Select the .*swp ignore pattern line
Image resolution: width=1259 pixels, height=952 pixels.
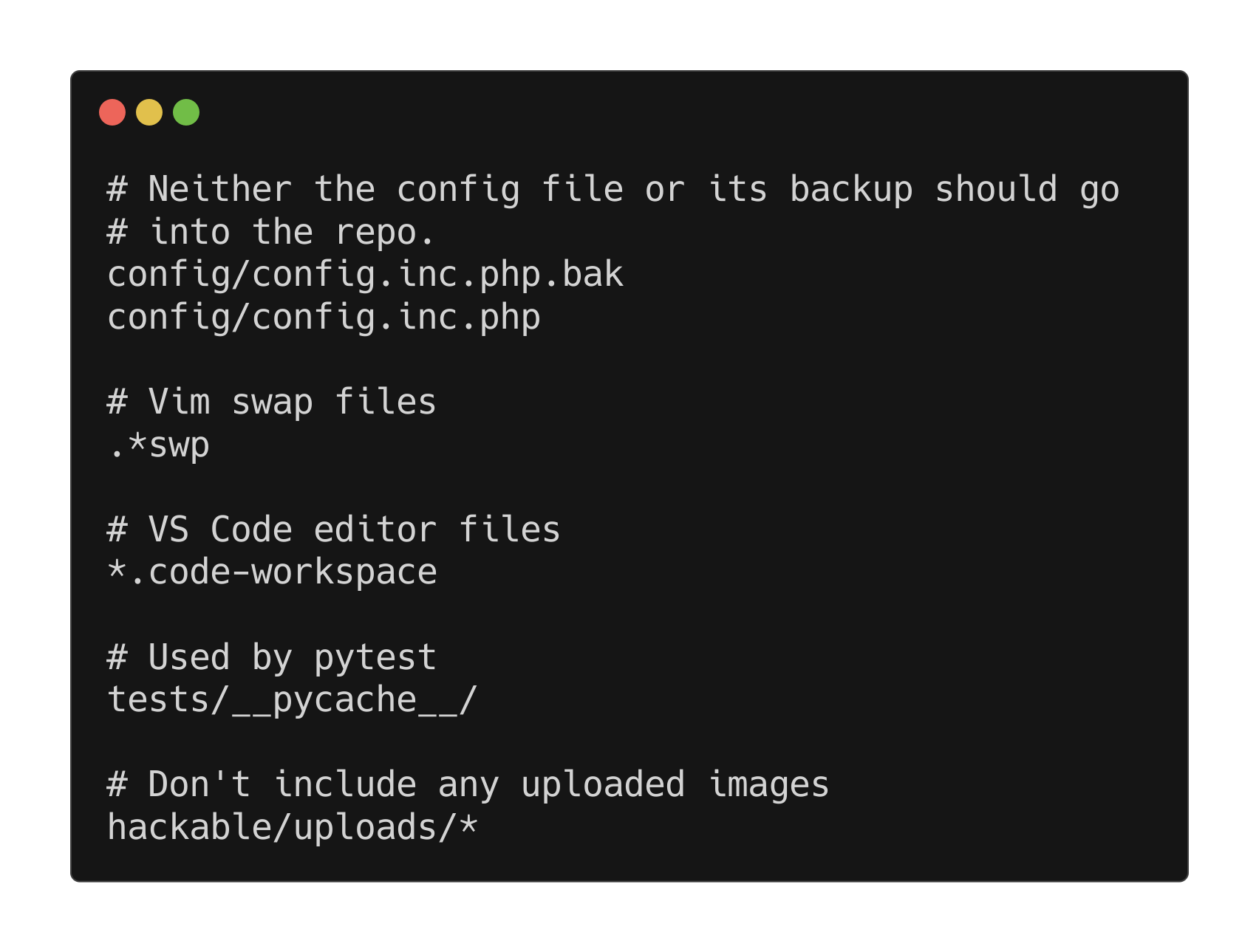tap(159, 445)
